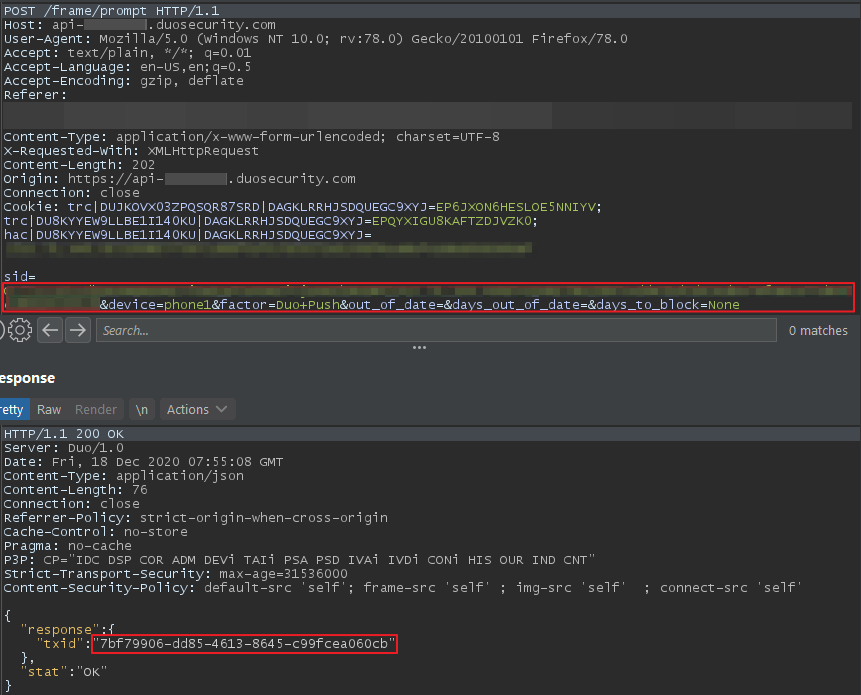Click the Response panel heading

coord(27,378)
